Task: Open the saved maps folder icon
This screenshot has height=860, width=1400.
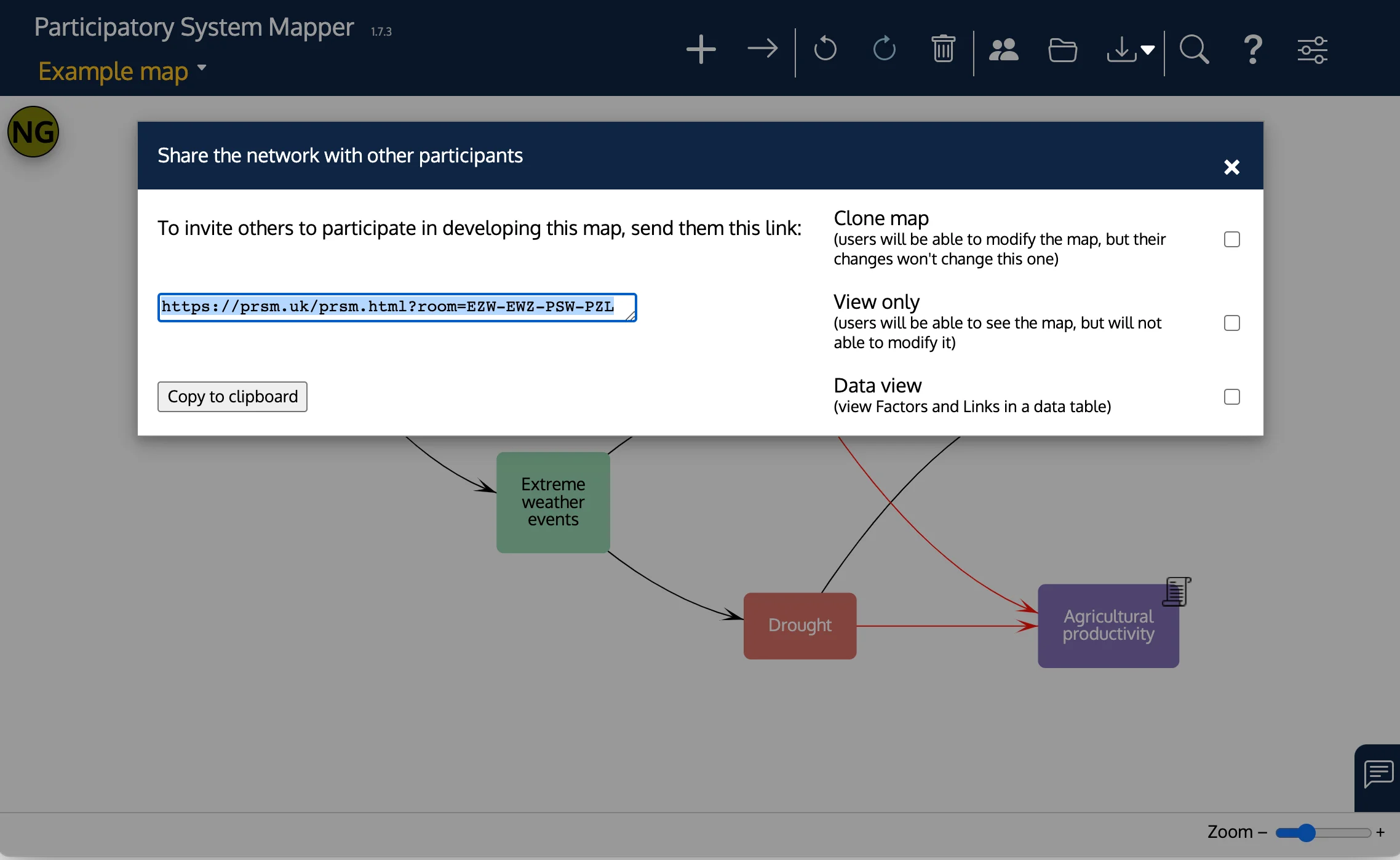Action: (1062, 49)
